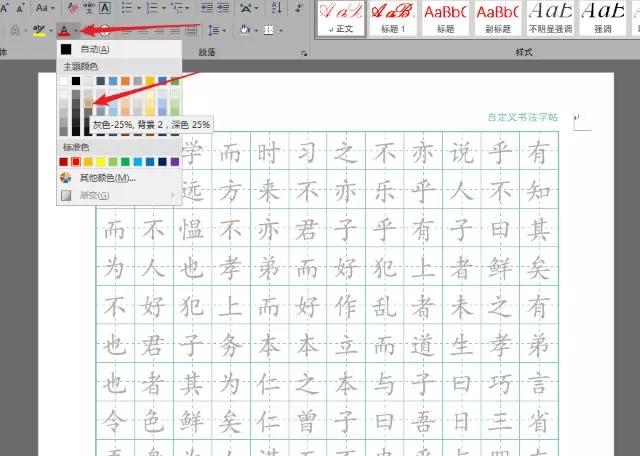The height and width of the screenshot is (456, 640).
Task: Click the clear formatting eraser icon
Action: point(73,7)
